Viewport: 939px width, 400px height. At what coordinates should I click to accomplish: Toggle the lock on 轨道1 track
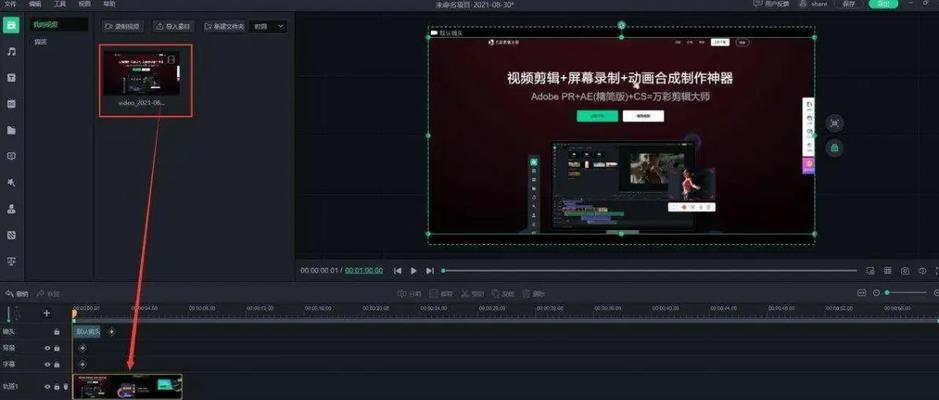(x=57, y=387)
